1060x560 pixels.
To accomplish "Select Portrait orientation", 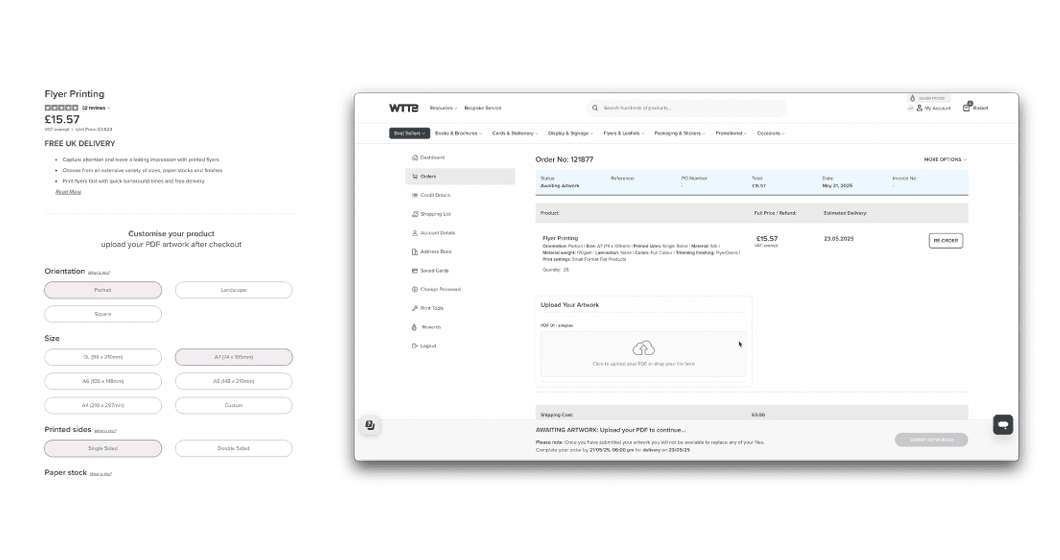I will (x=103, y=290).
